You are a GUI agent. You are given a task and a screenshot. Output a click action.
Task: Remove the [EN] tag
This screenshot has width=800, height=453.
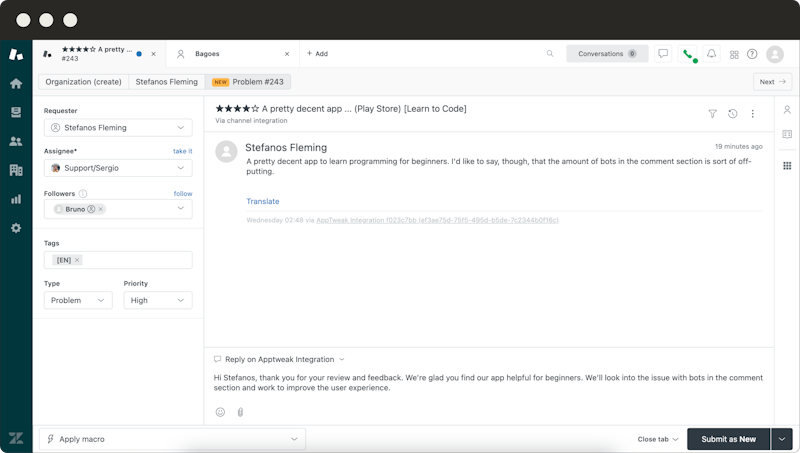[x=77, y=260]
